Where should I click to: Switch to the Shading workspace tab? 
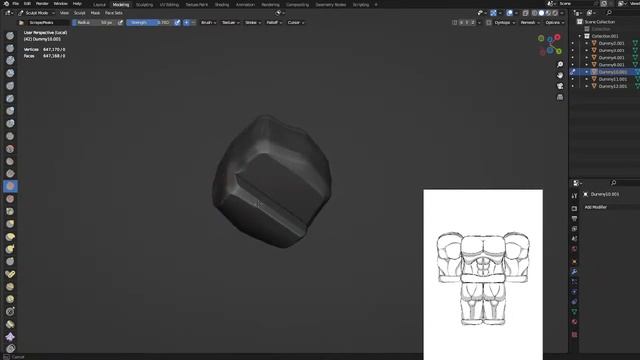pyautogui.click(x=222, y=4)
